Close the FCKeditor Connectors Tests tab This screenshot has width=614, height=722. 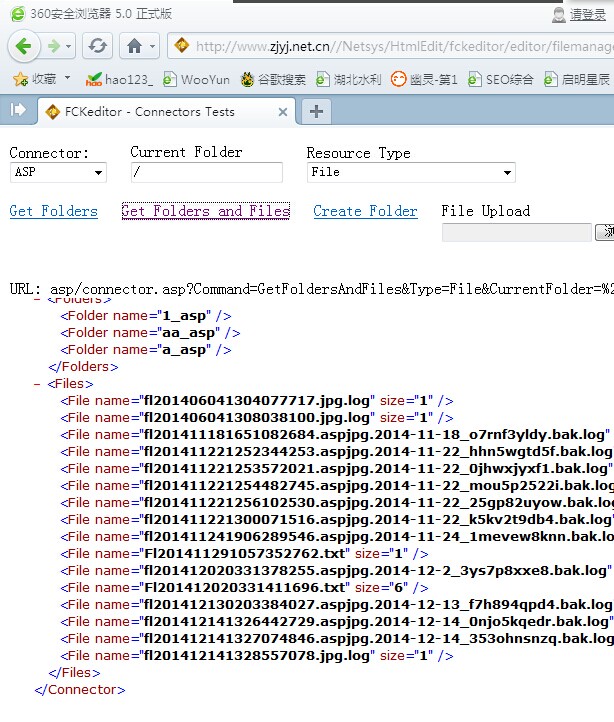pos(283,112)
